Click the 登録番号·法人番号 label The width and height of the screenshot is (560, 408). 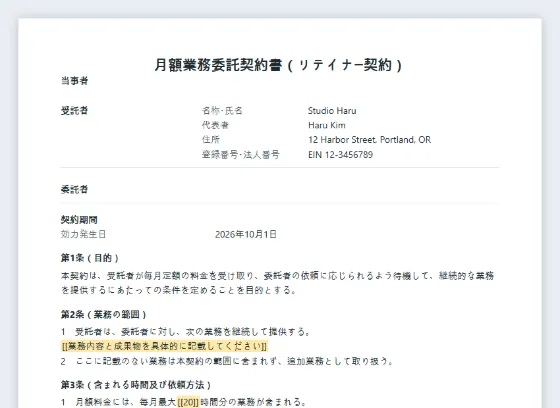click(241, 155)
